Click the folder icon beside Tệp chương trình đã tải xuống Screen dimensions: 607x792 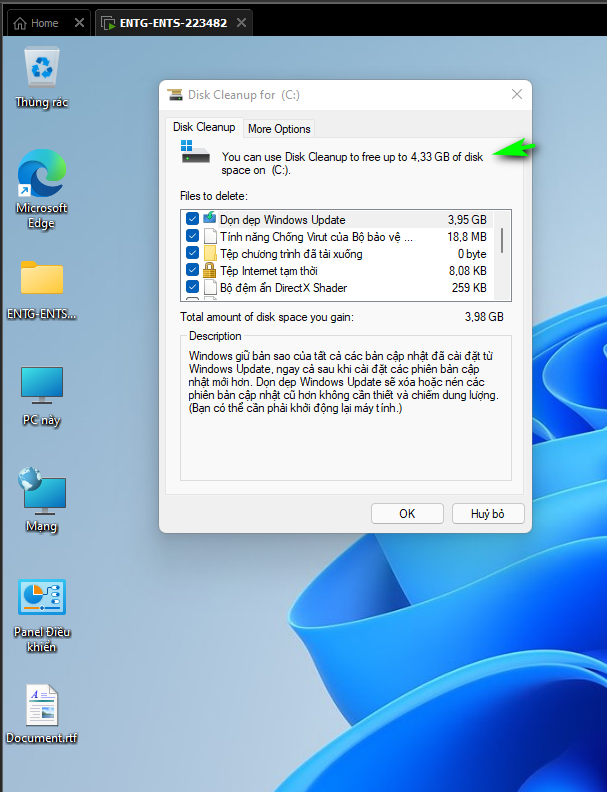tap(210, 254)
